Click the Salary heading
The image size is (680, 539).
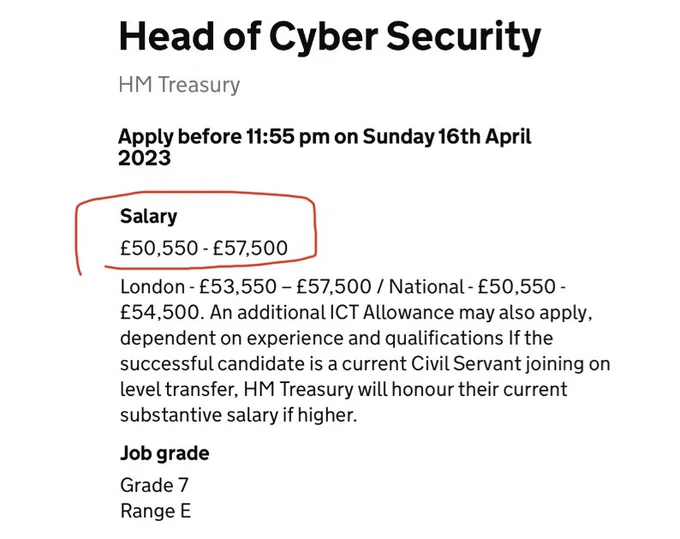point(148,216)
